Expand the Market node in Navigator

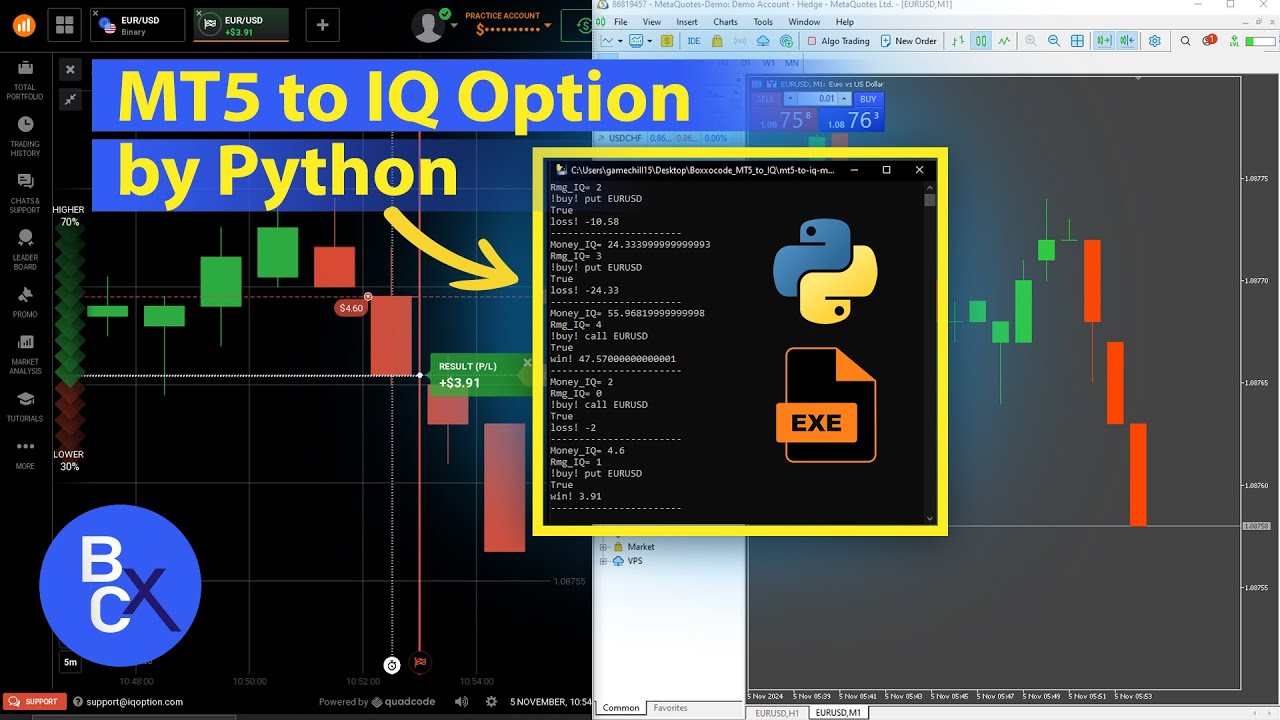click(x=603, y=547)
